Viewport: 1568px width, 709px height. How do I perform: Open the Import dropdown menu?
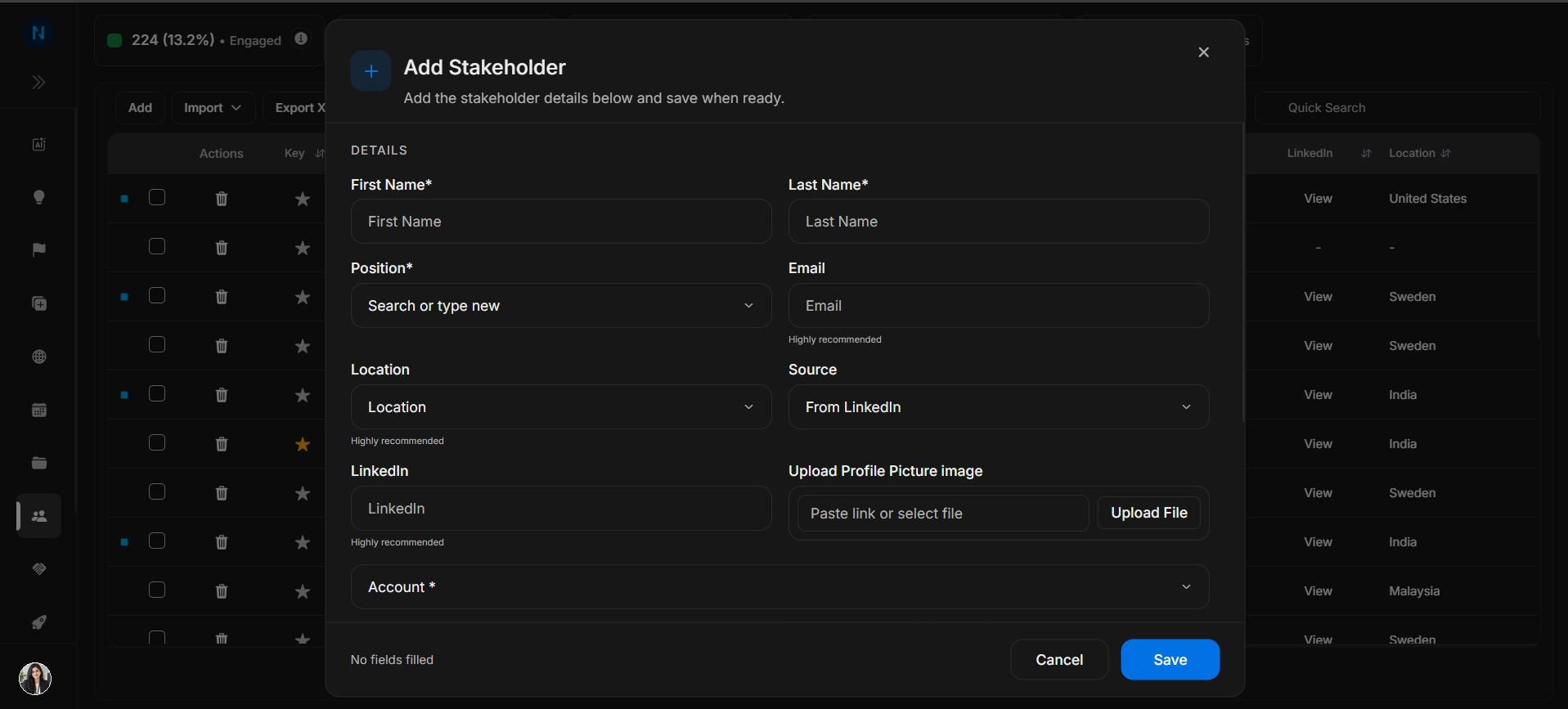213,108
